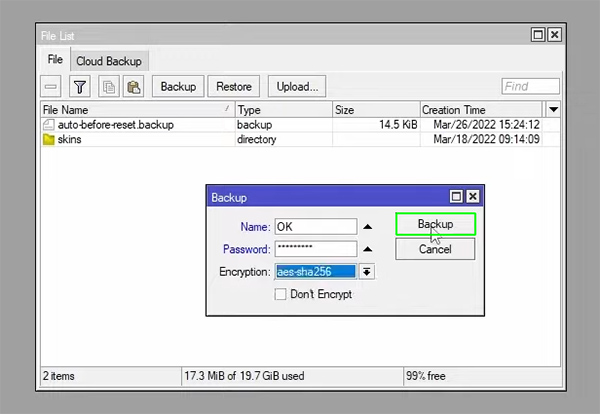The image size is (600, 414).
Task: Click the Paste clipboard icon
Action: coord(133,87)
